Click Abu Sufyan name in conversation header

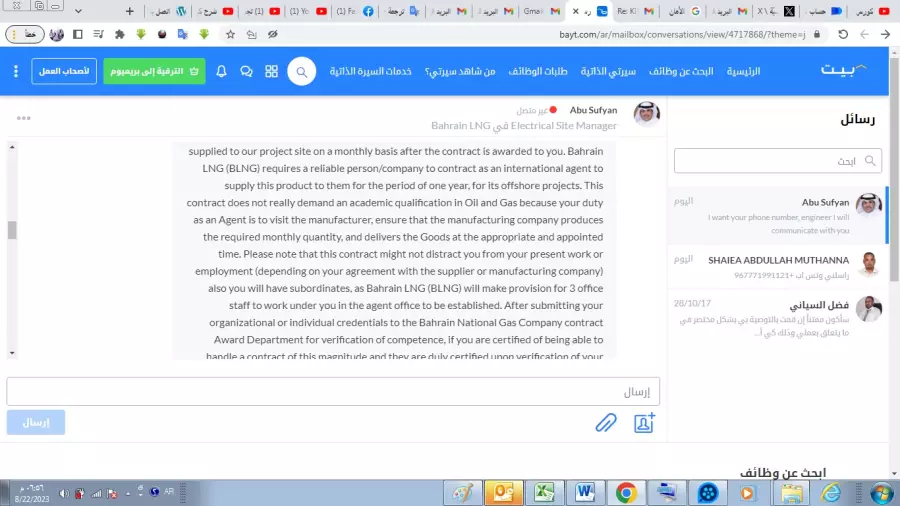point(593,110)
